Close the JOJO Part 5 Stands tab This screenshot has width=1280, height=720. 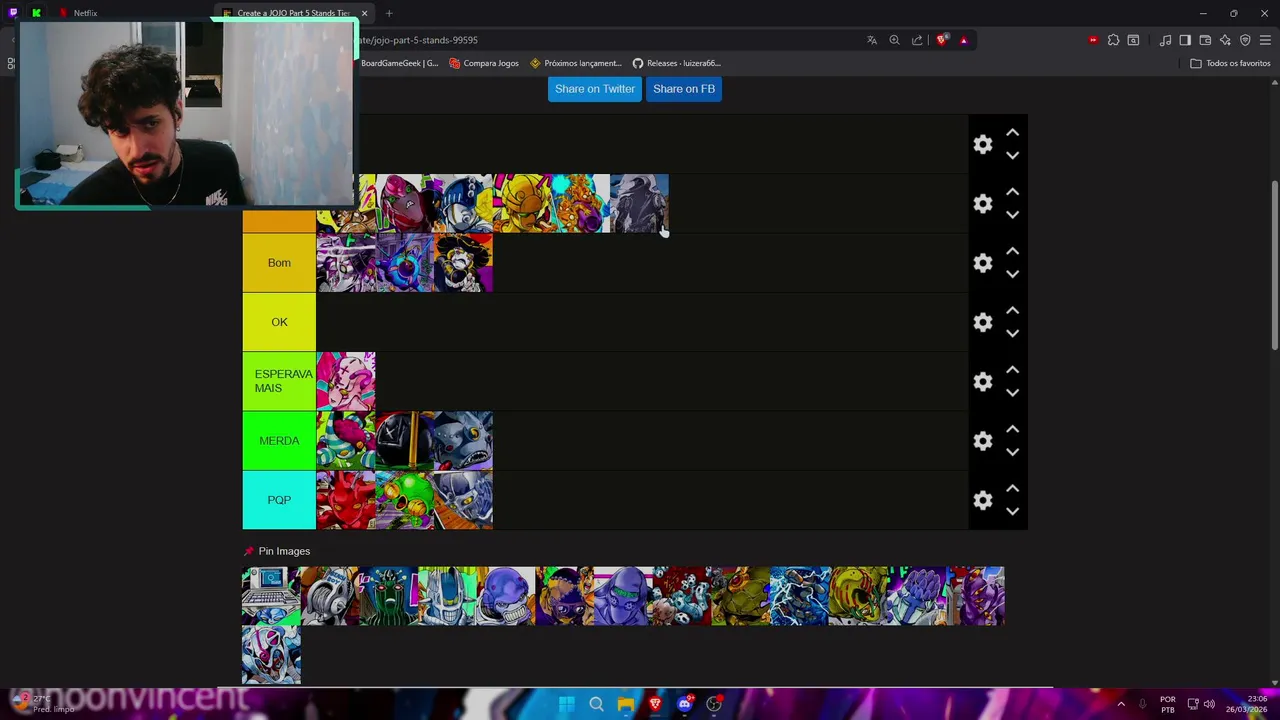[x=364, y=13]
